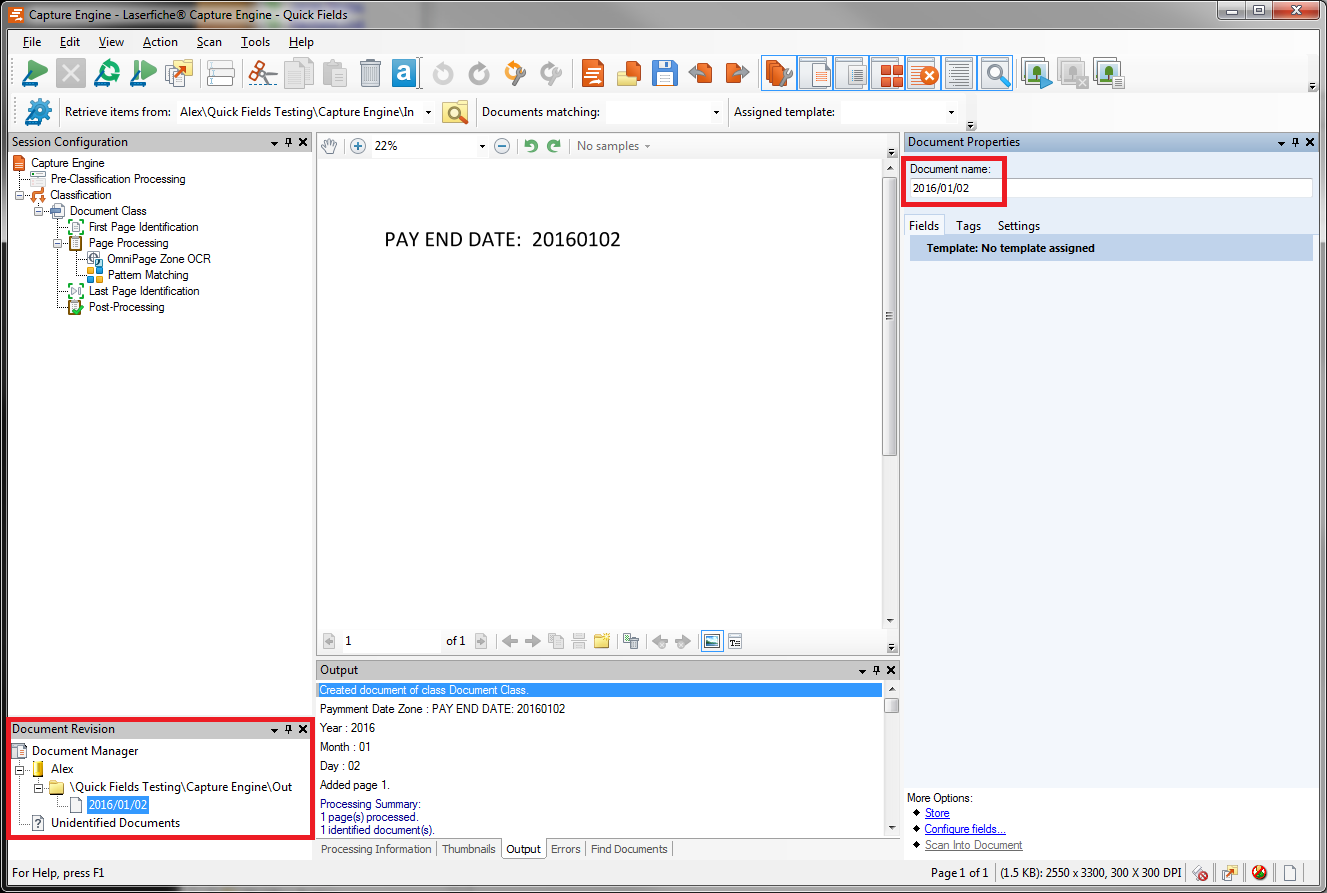Click the folder search icon beside retrieve path
The height and width of the screenshot is (893, 1327).
tap(455, 113)
